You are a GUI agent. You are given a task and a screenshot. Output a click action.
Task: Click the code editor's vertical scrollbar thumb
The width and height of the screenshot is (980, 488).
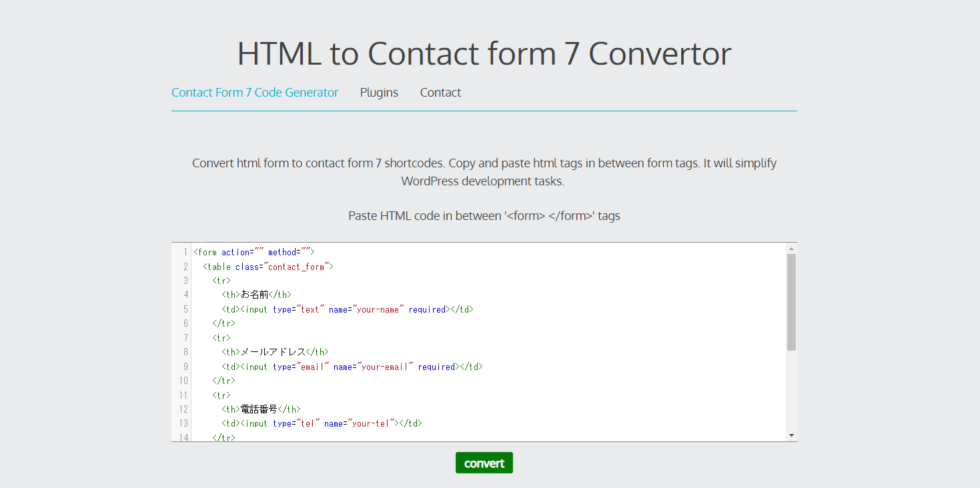791,300
